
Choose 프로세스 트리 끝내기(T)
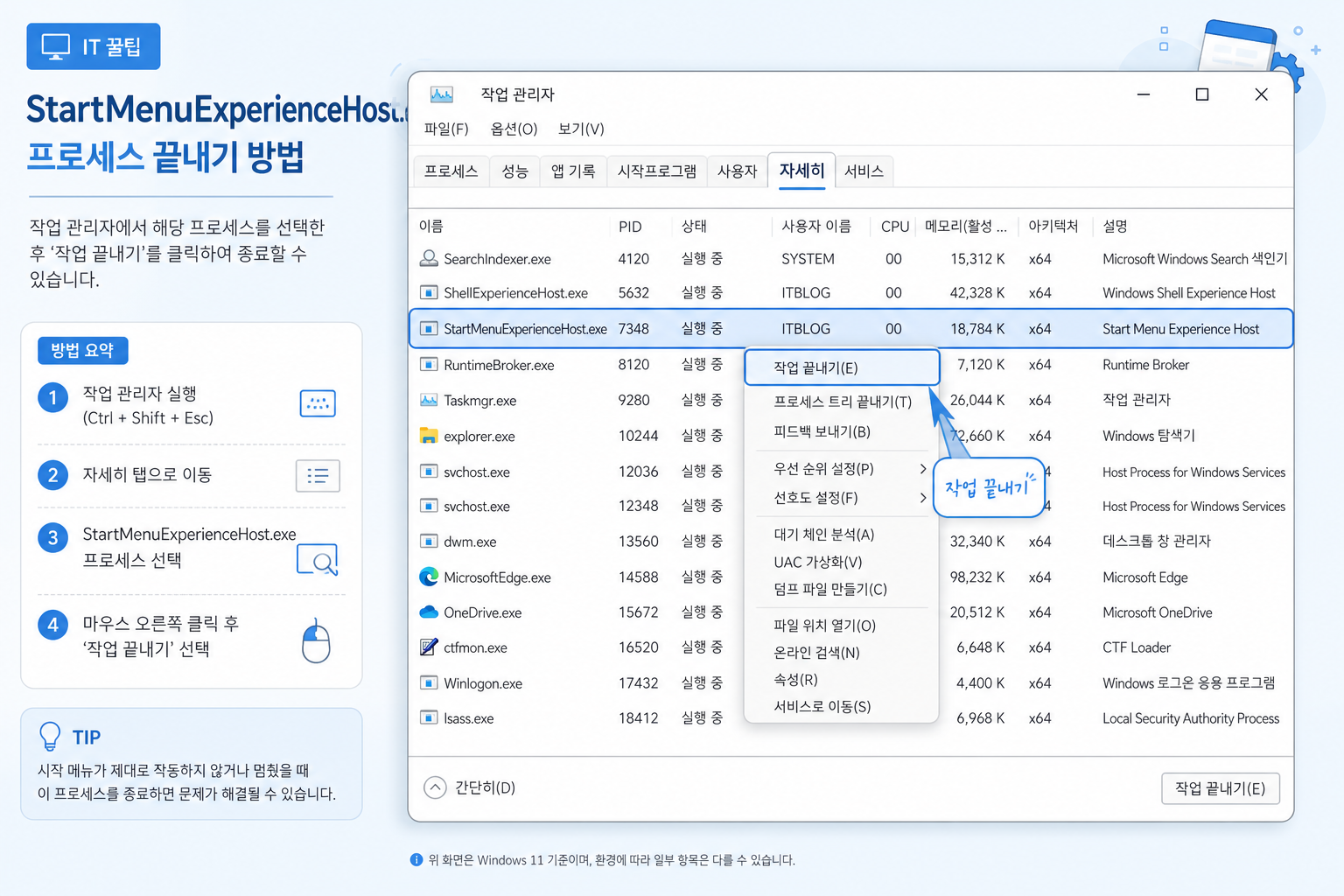click(842, 402)
